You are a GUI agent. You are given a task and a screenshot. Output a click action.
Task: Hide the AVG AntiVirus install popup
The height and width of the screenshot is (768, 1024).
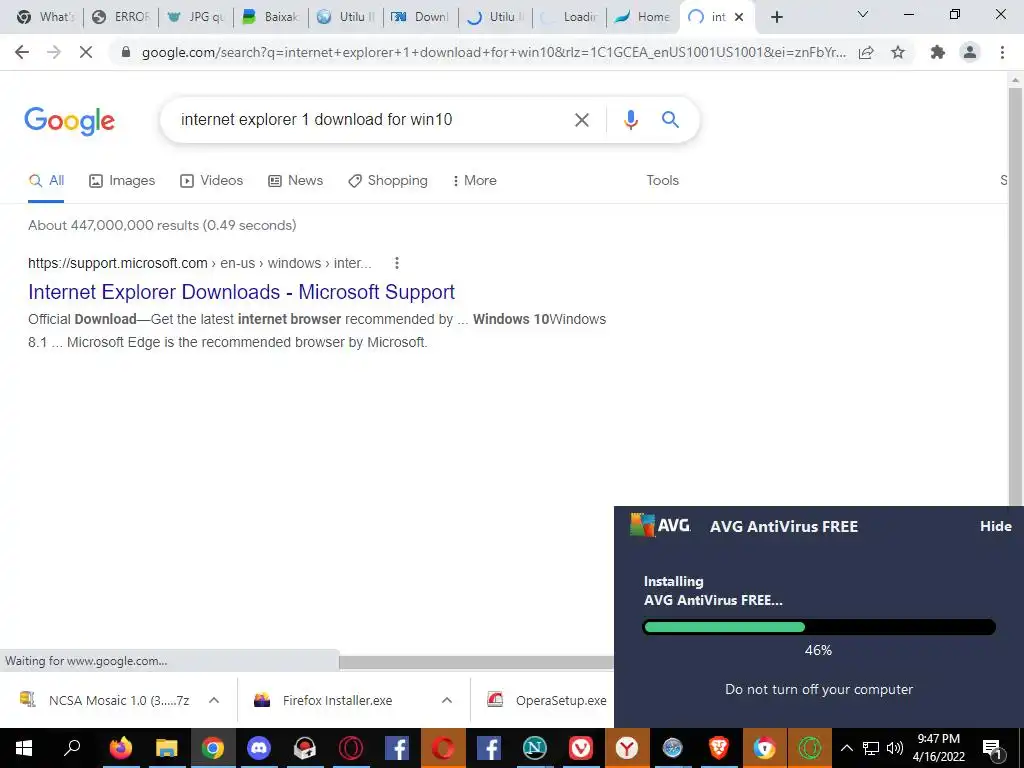(995, 526)
